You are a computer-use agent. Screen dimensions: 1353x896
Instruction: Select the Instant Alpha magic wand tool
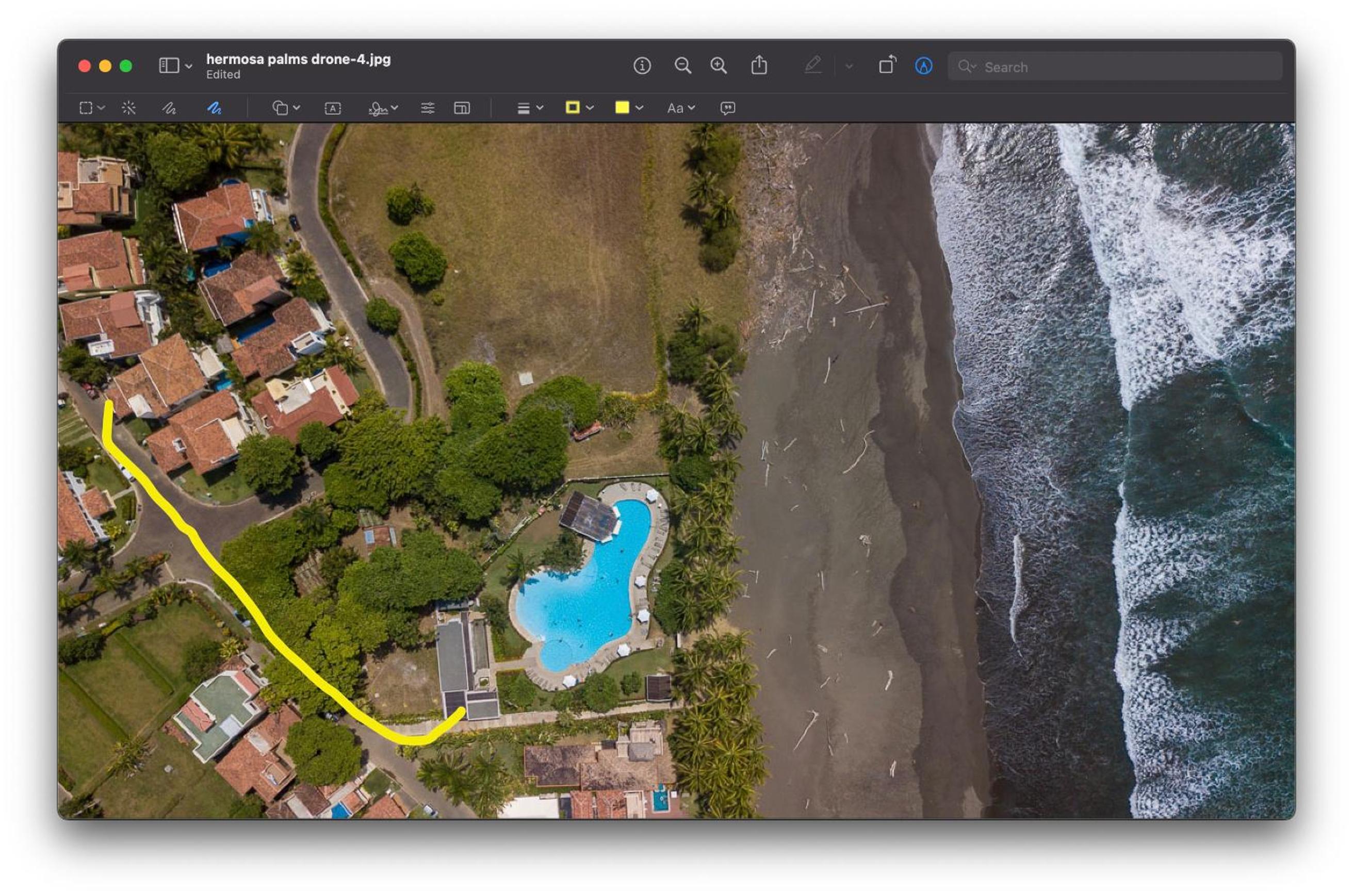(128, 108)
